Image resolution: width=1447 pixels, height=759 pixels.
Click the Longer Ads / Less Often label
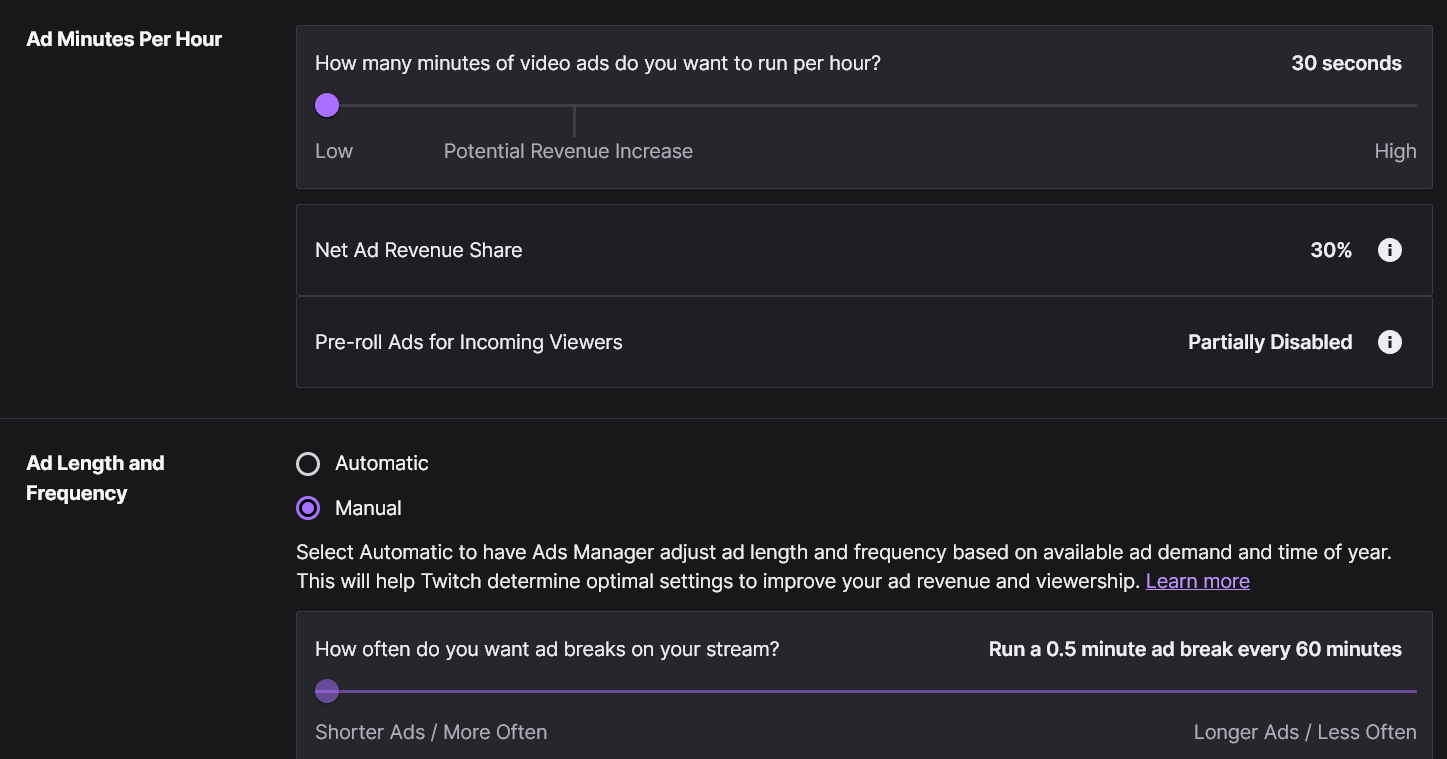click(1304, 732)
